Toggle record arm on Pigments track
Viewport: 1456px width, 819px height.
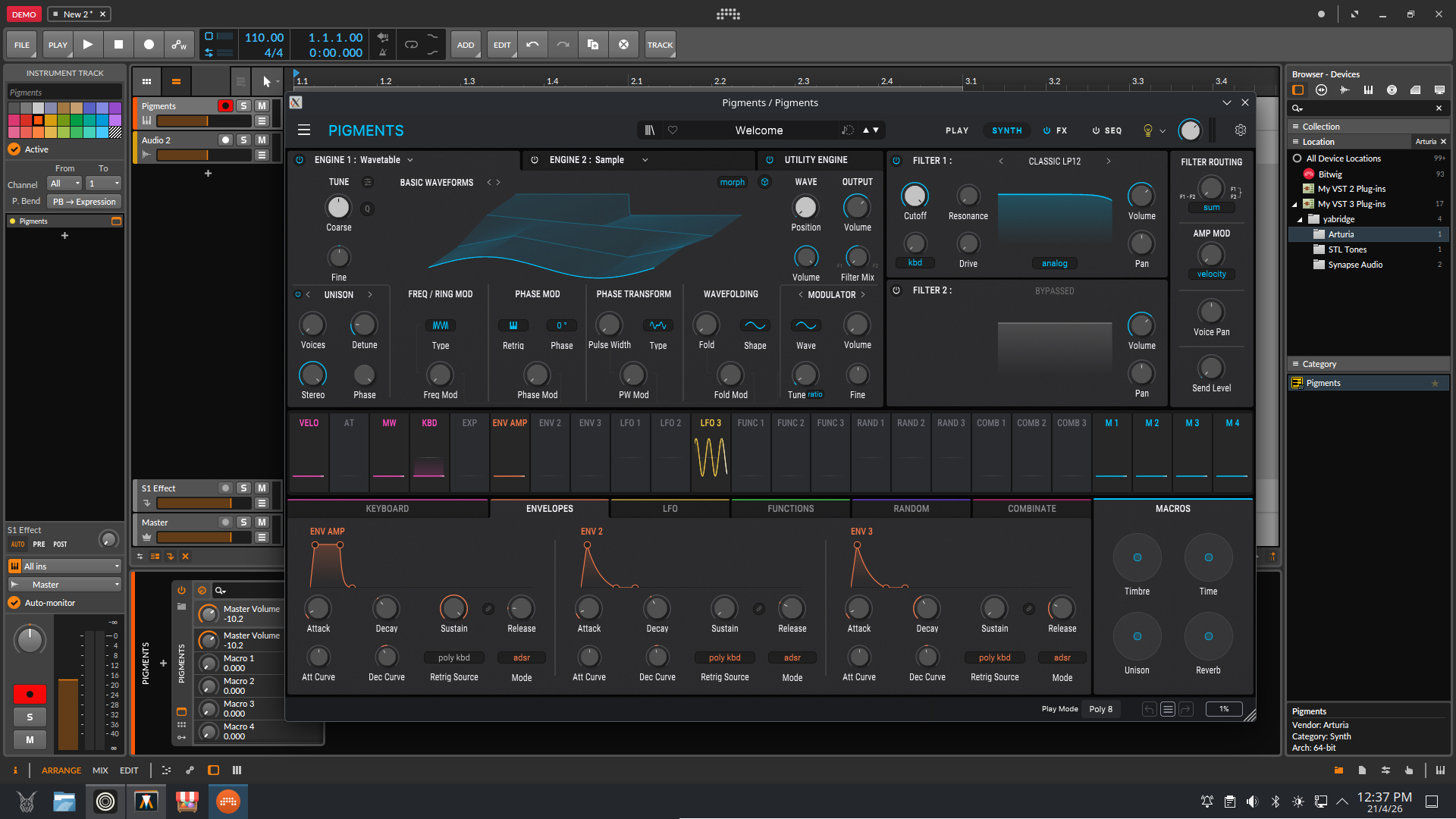tap(225, 106)
